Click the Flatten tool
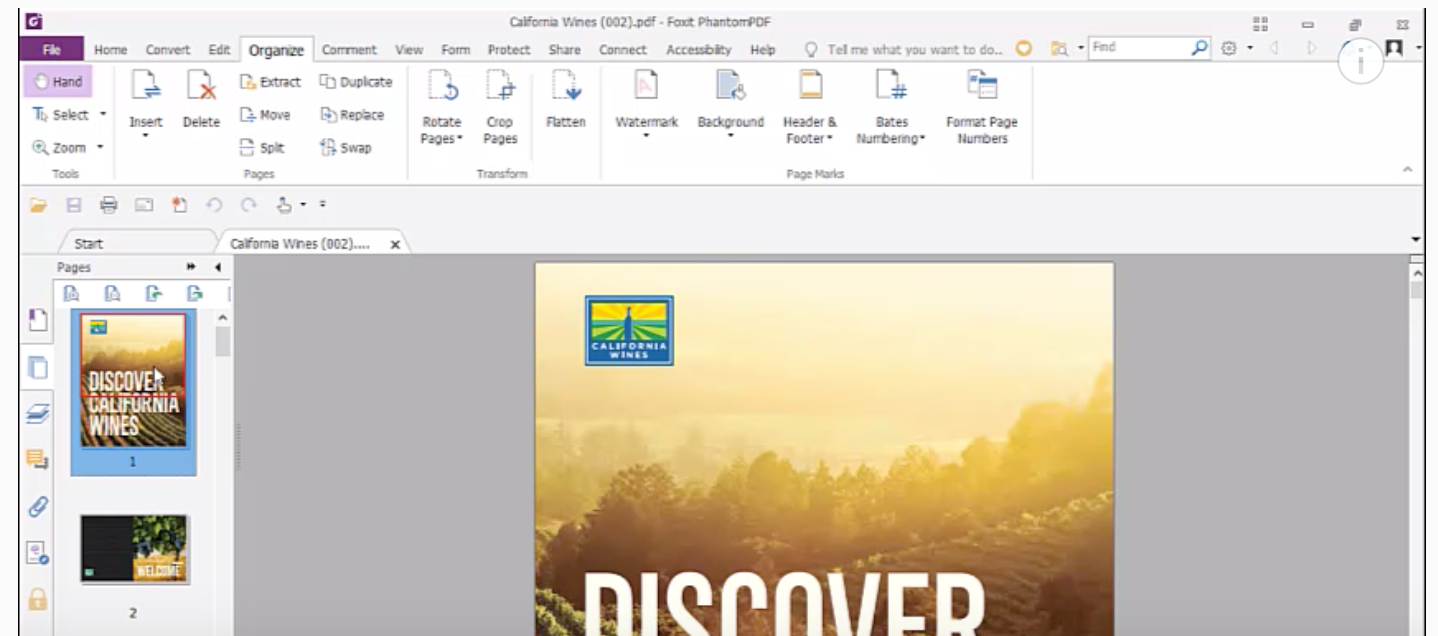 (566, 100)
